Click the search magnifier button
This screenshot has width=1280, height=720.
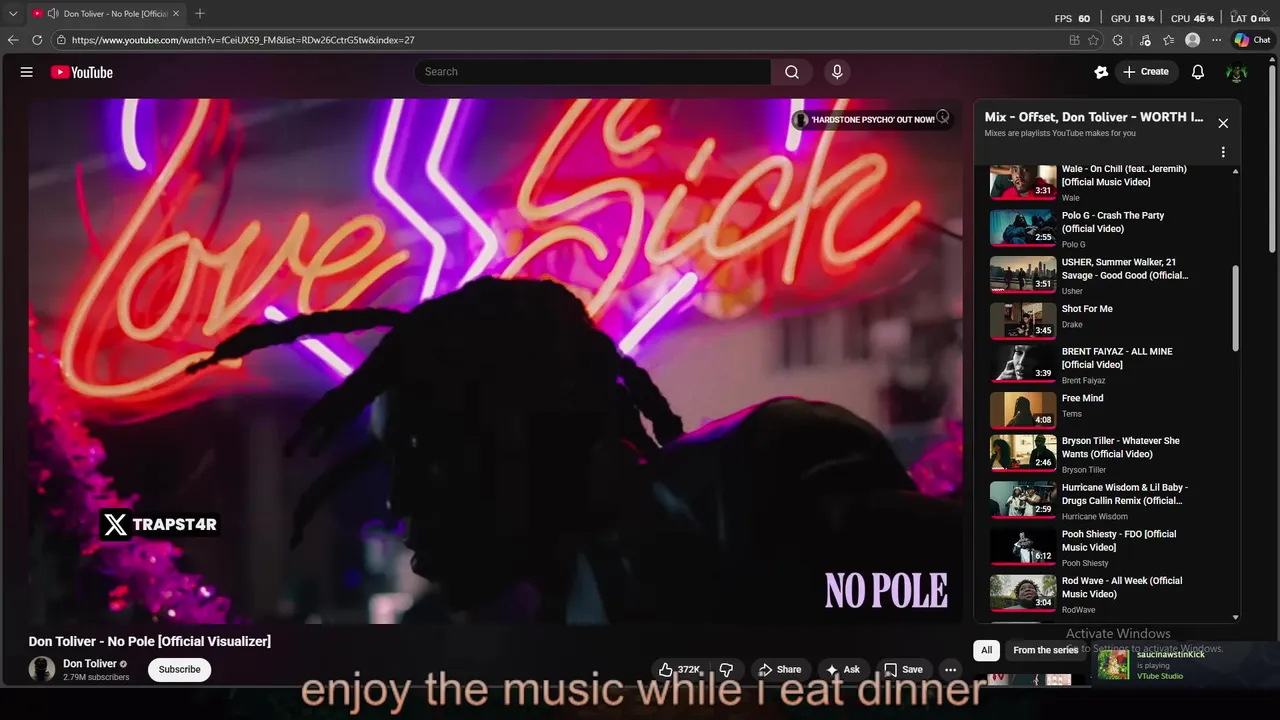[x=792, y=72]
